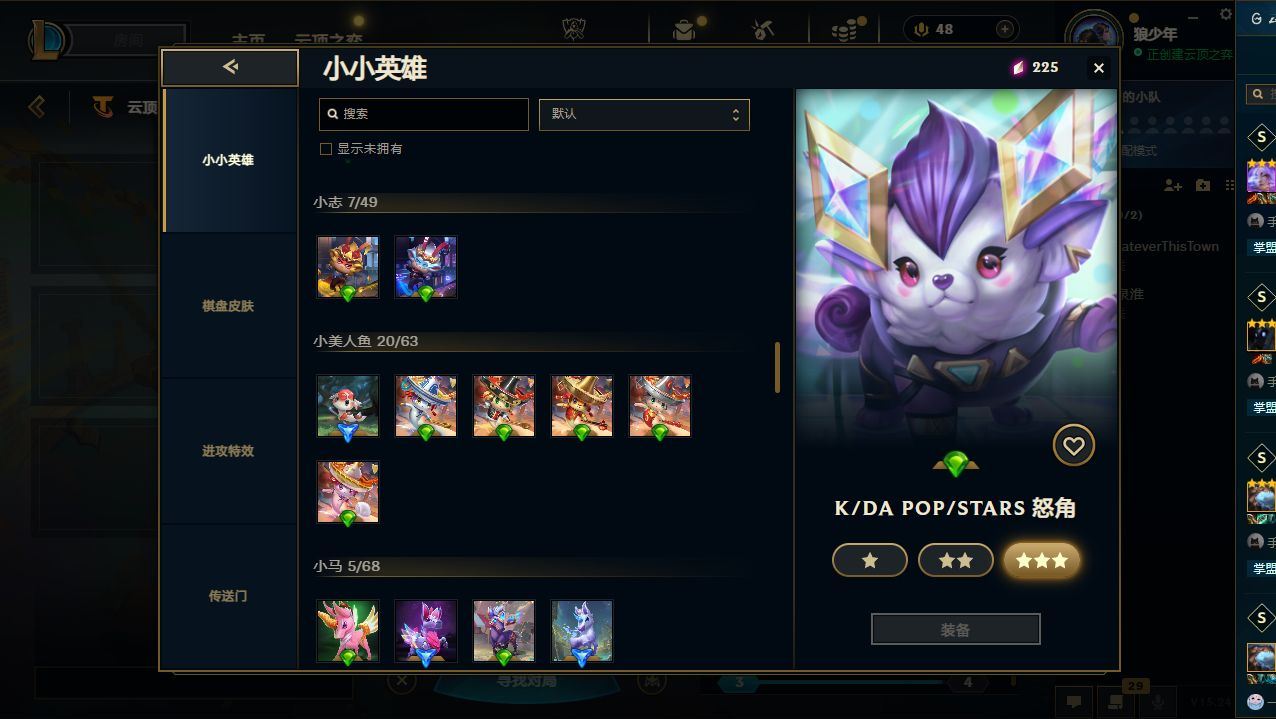Select the three-star tier button

[x=1042, y=561]
